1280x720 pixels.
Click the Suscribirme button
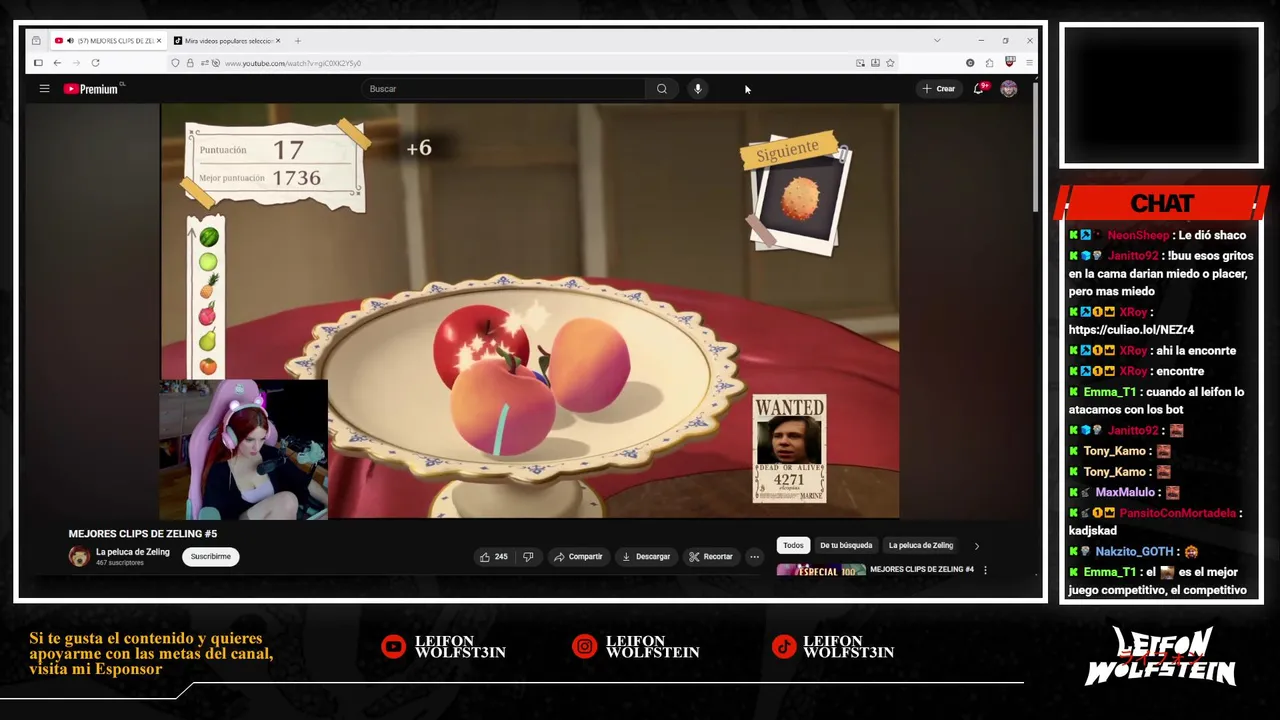[210, 557]
